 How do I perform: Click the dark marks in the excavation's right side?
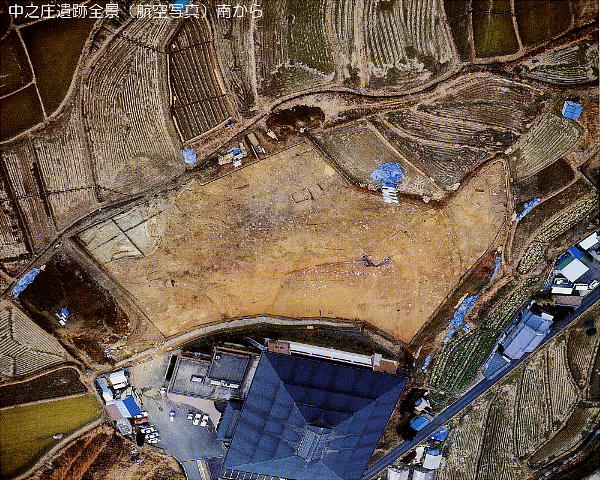click(x=376, y=262)
